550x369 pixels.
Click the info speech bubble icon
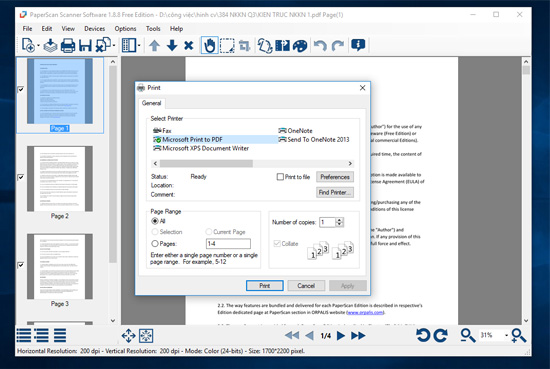point(358,45)
